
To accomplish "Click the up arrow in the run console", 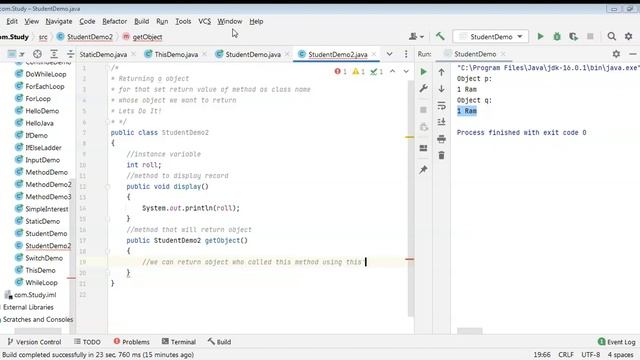I will pyautogui.click(x=441, y=72).
